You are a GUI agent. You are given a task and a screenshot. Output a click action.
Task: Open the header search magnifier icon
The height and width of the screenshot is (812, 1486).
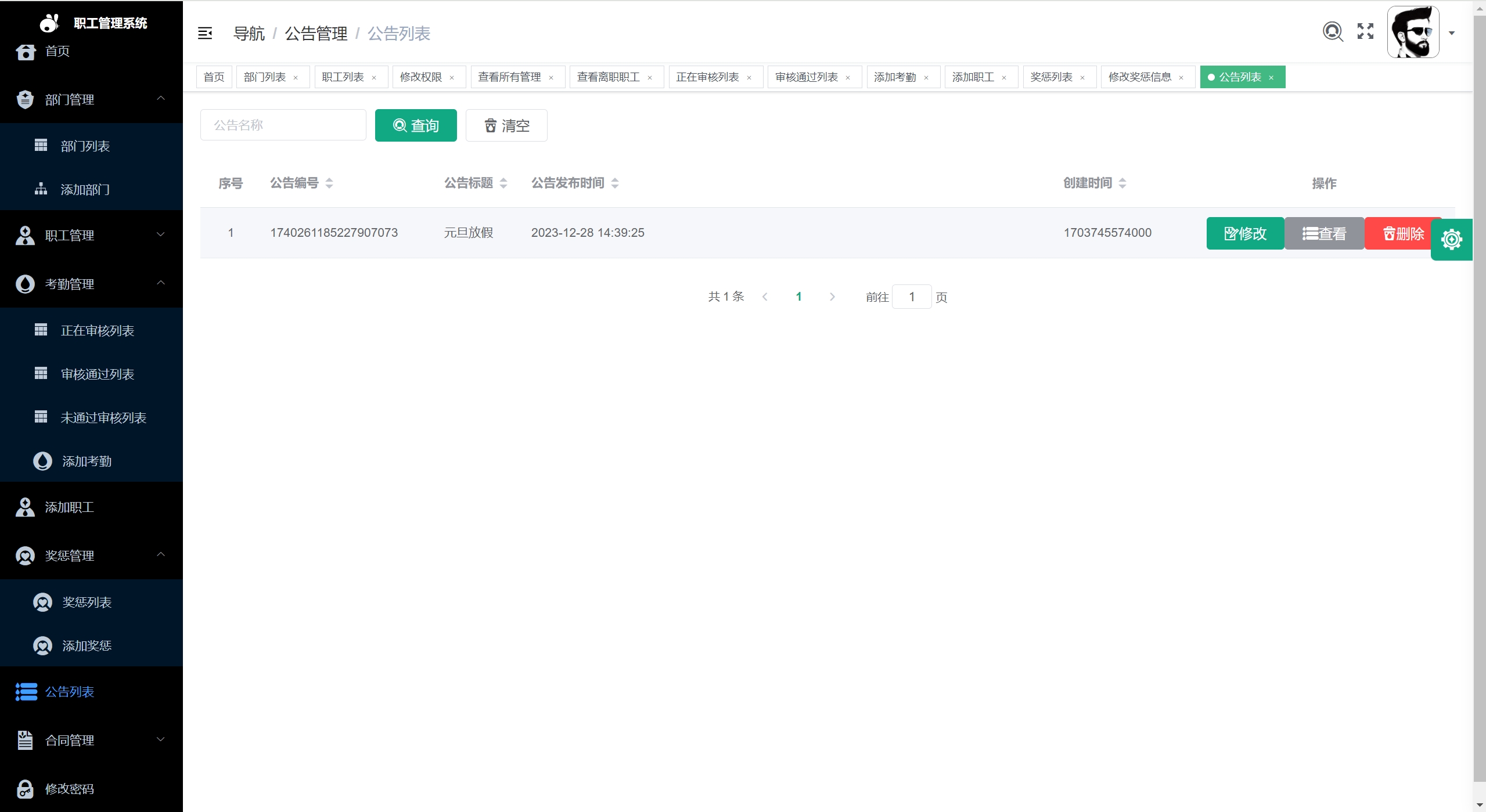pyautogui.click(x=1332, y=31)
